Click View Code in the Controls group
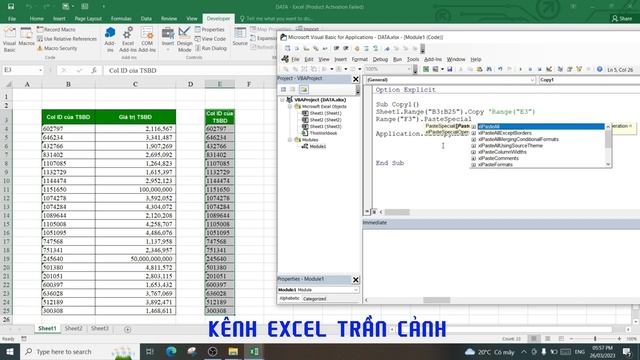 [210, 39]
